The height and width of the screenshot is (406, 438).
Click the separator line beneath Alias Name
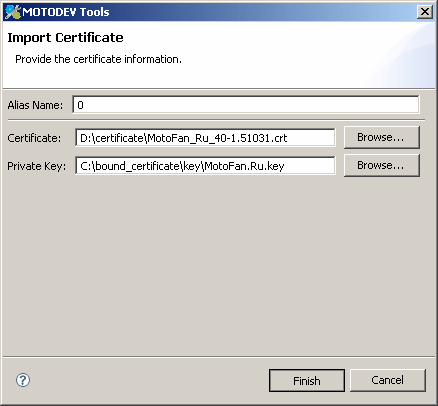pos(216,120)
